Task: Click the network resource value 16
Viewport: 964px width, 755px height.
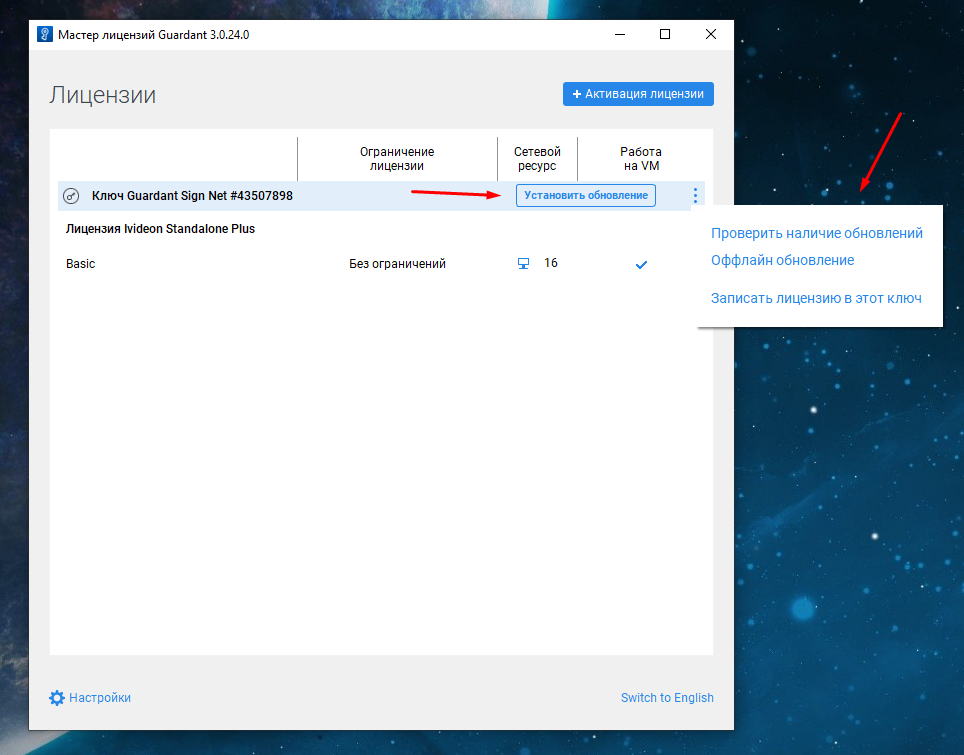Action: coord(551,263)
